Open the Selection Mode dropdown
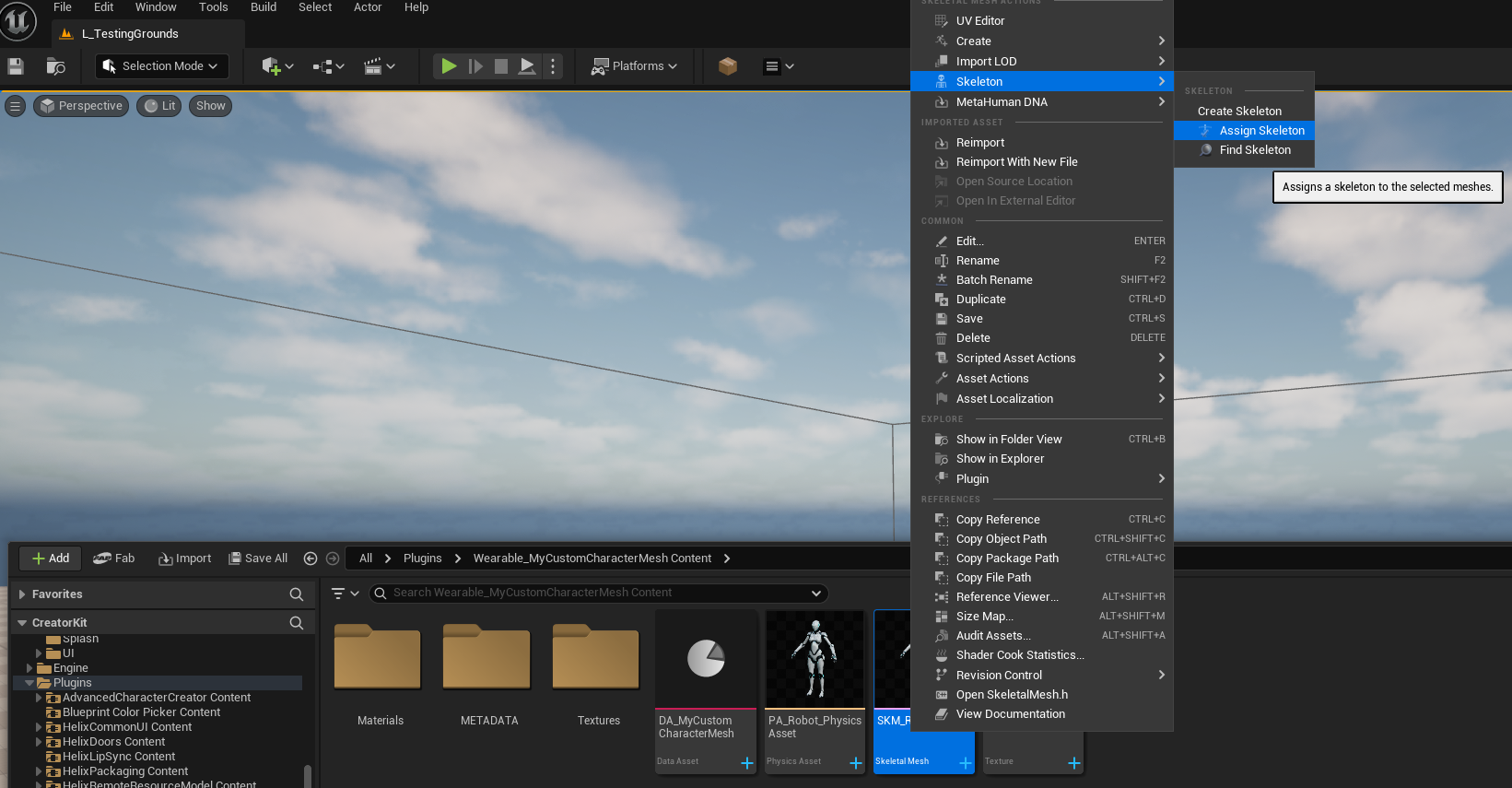The width and height of the screenshot is (1512, 788). pyautogui.click(x=161, y=66)
